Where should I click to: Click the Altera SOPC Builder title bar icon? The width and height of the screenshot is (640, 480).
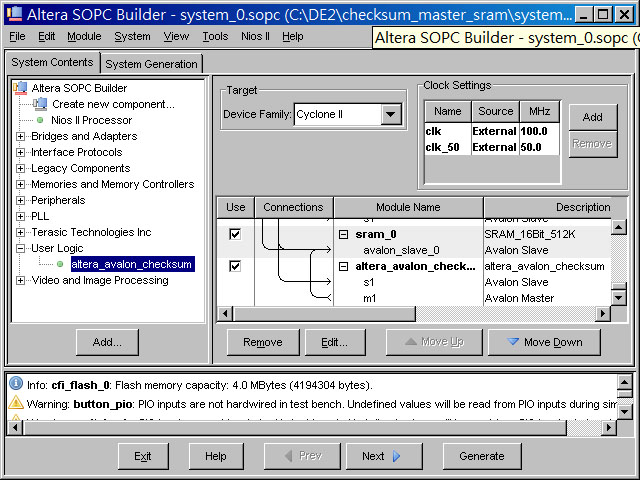(x=15, y=14)
